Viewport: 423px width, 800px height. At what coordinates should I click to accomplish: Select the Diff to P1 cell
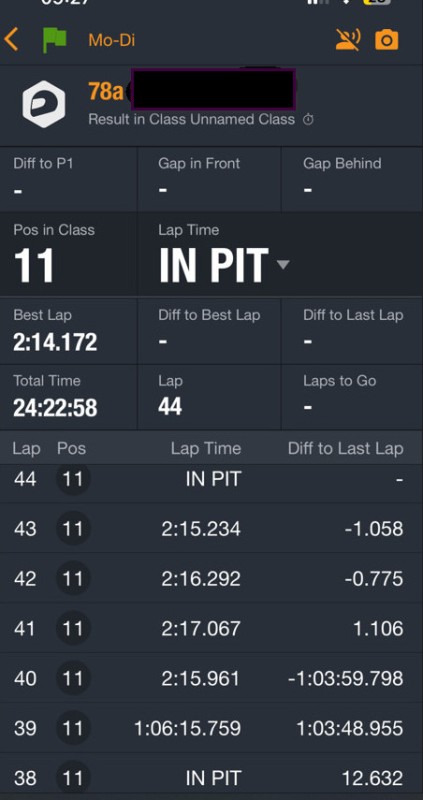click(68, 179)
